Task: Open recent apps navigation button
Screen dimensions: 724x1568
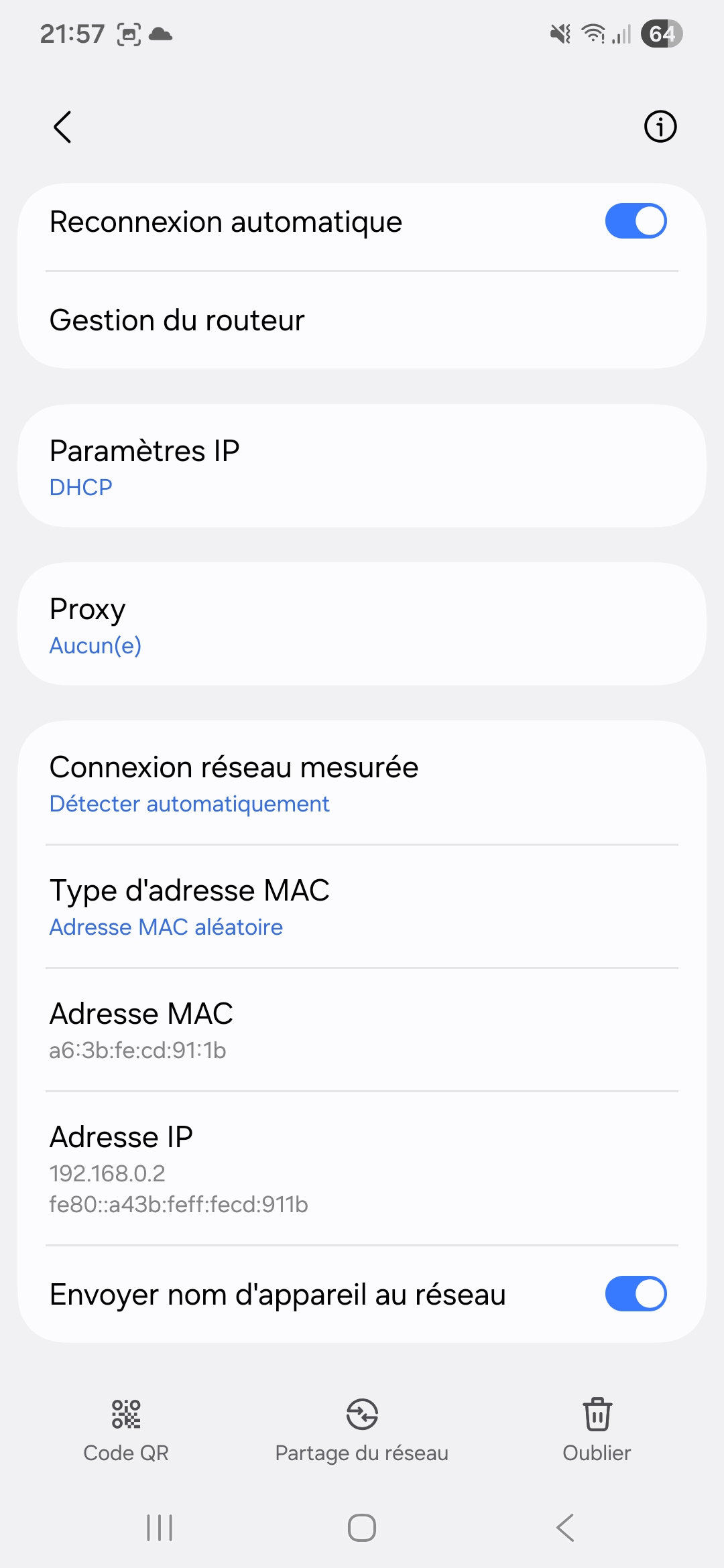Action: (x=160, y=1528)
